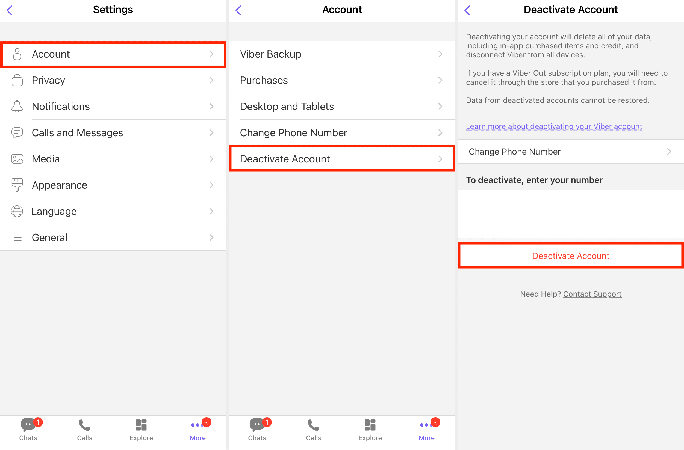
Task: Select Deactivate Account in Account list
Action: tap(342, 158)
